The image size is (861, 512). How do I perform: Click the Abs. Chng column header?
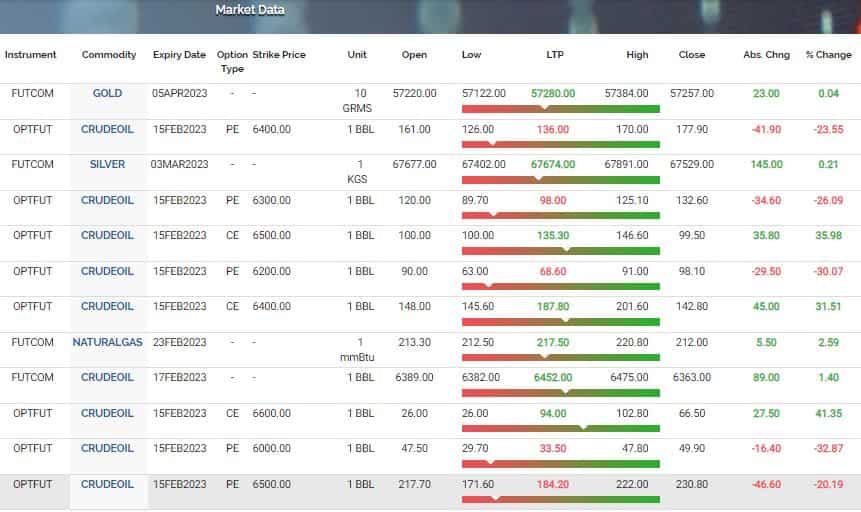pos(767,55)
